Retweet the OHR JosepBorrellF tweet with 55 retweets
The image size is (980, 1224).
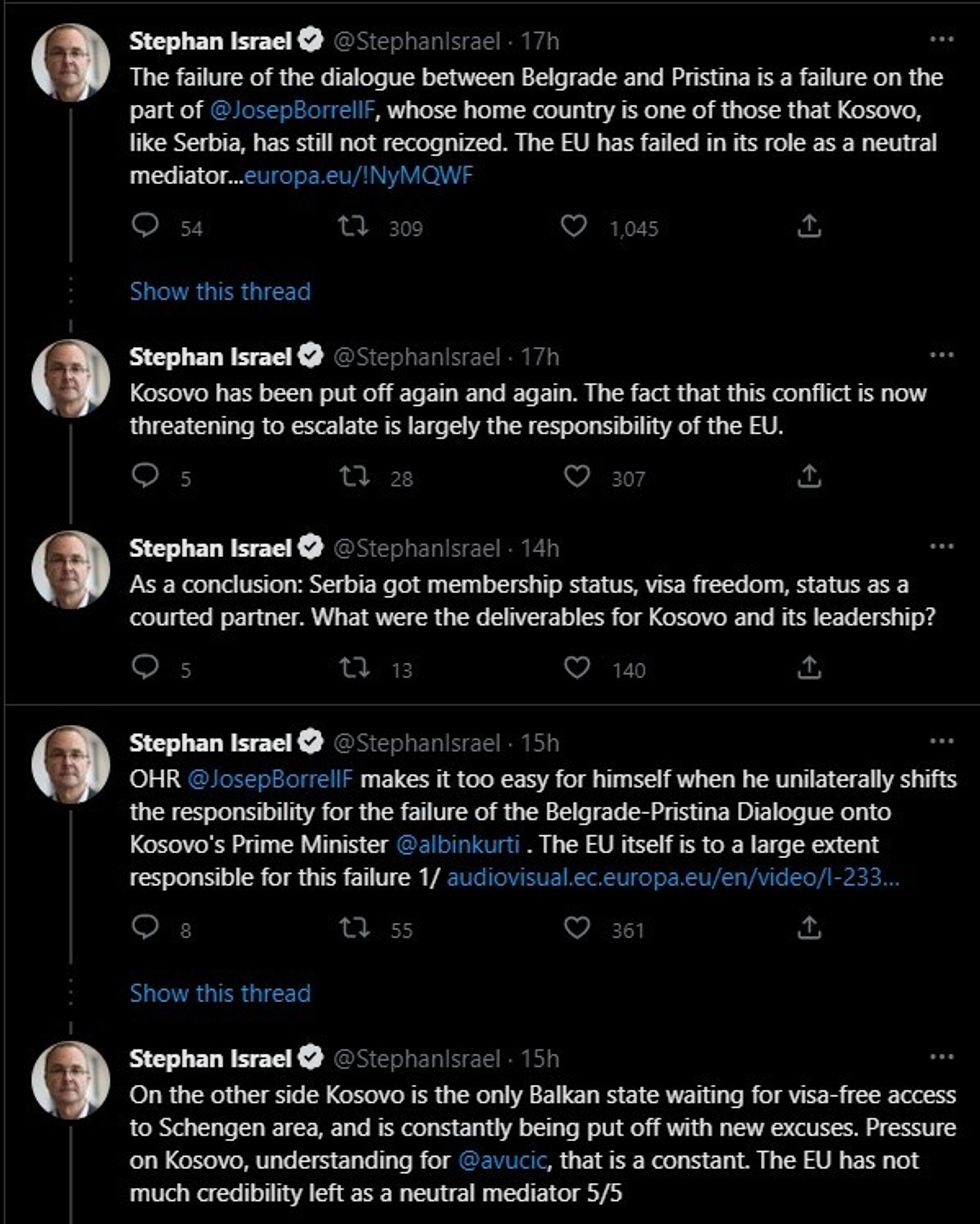click(x=353, y=929)
